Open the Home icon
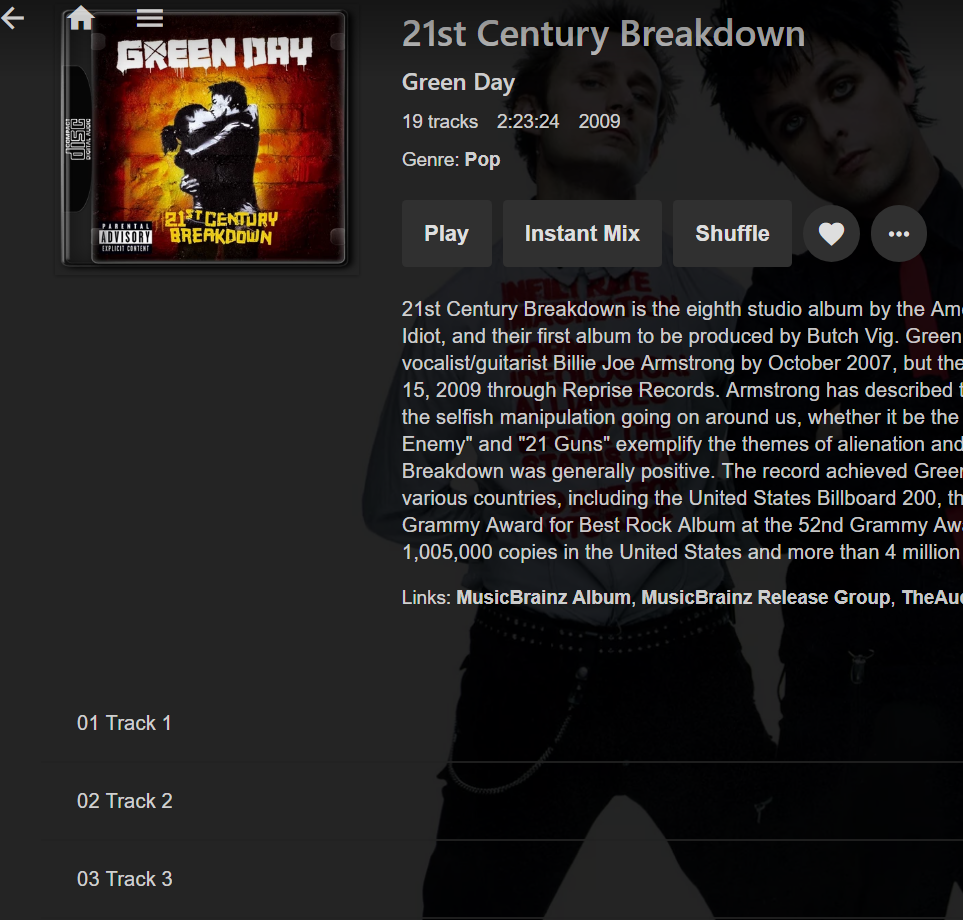This screenshot has width=963, height=920. 81,18
